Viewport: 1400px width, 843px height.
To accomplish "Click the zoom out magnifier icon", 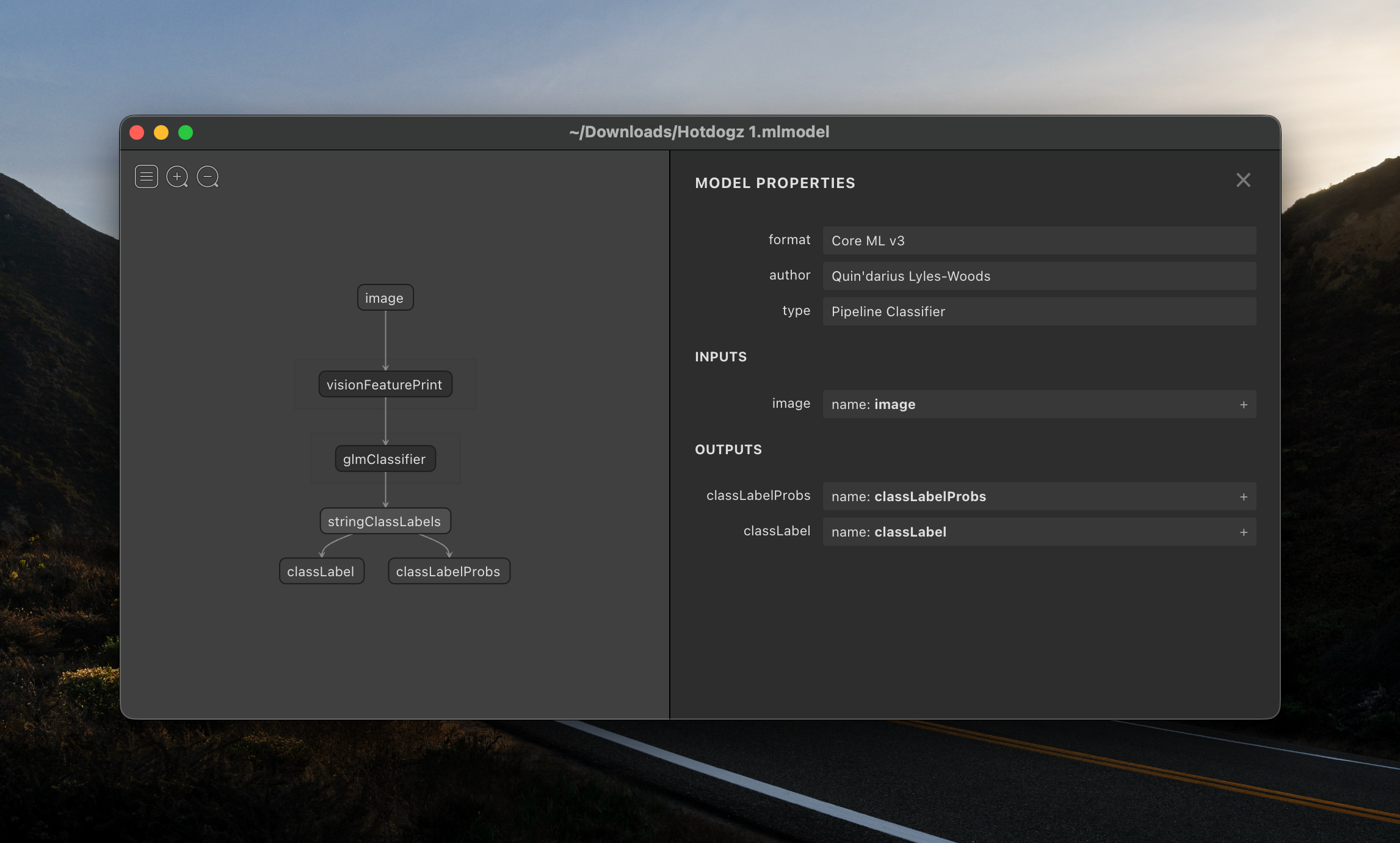I will pyautogui.click(x=208, y=177).
